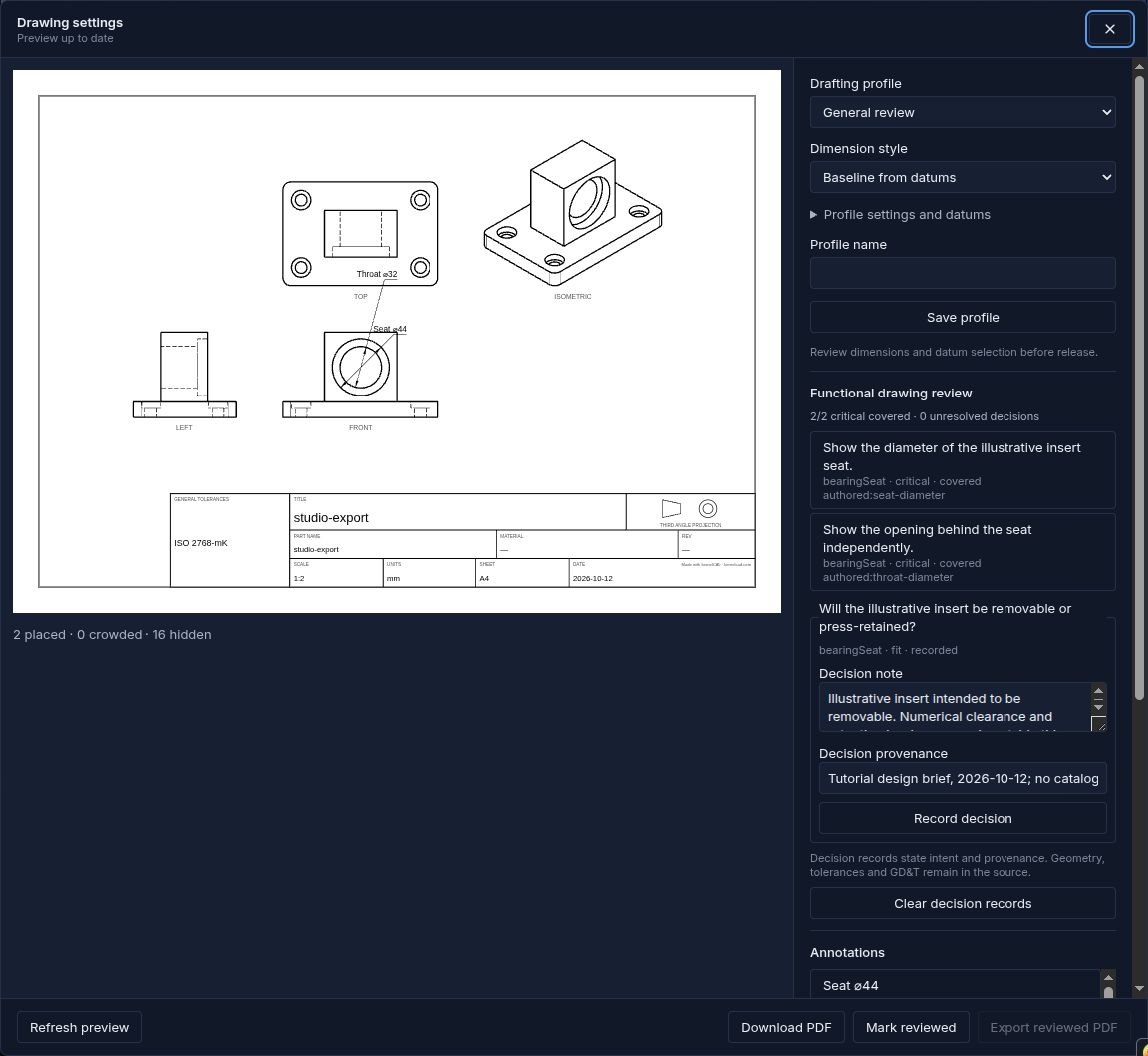The height and width of the screenshot is (1056, 1148).
Task: Focus the Profile name input field
Action: pyautogui.click(x=962, y=273)
